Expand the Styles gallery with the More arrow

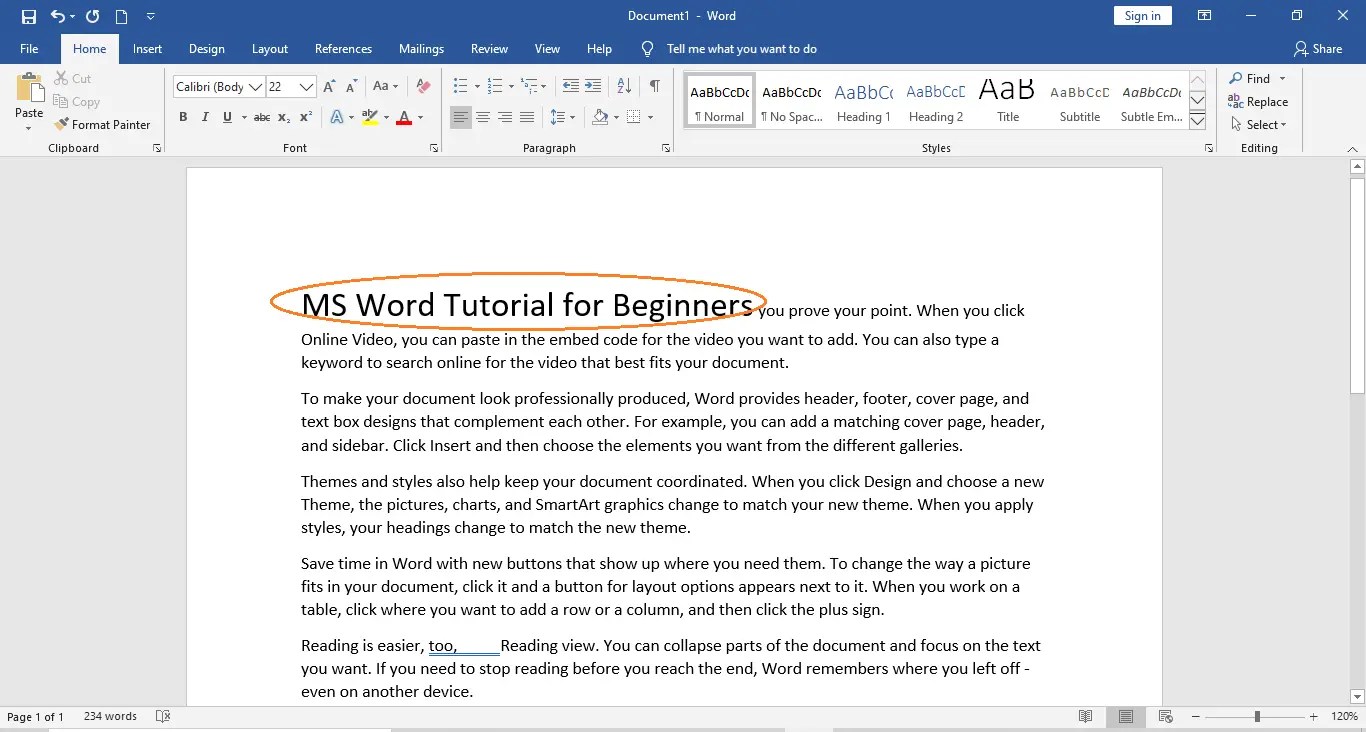1197,122
